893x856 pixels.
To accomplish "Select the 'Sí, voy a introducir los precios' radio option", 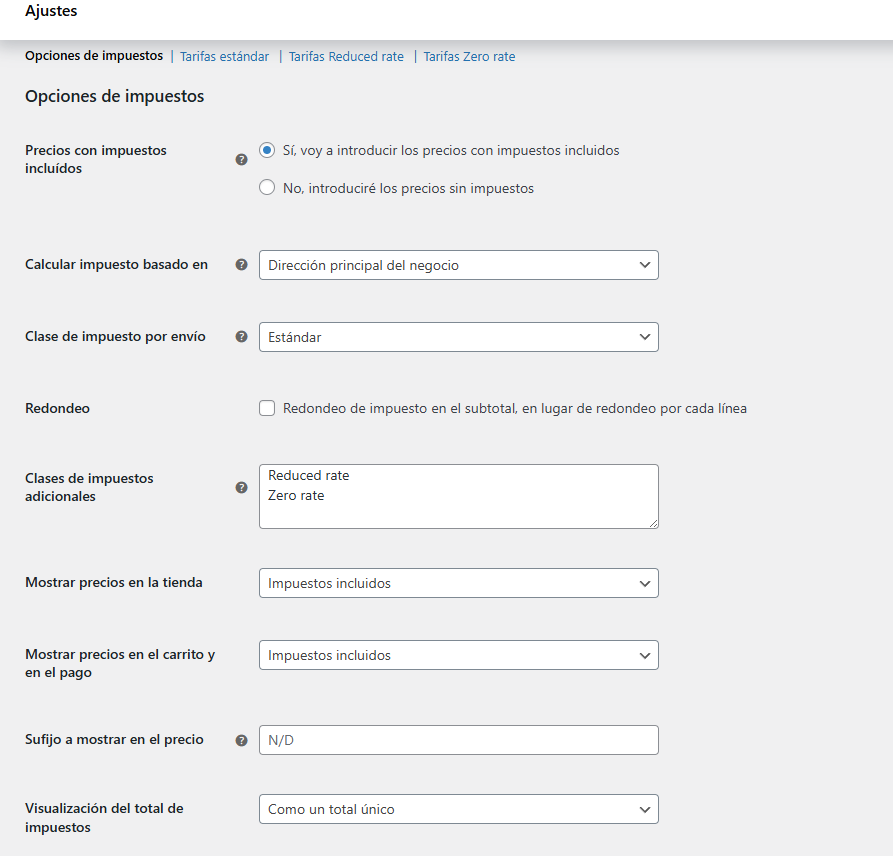I will [267, 151].
